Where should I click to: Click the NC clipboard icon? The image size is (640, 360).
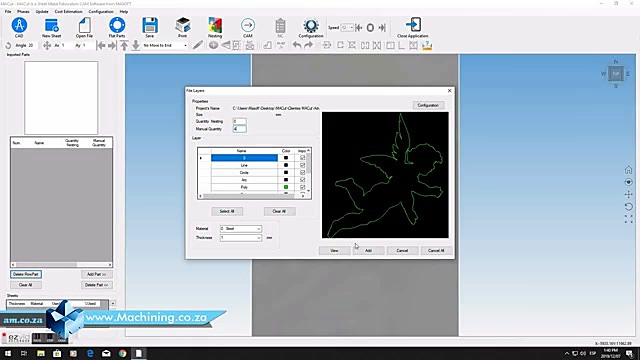pyautogui.click(x=280, y=26)
